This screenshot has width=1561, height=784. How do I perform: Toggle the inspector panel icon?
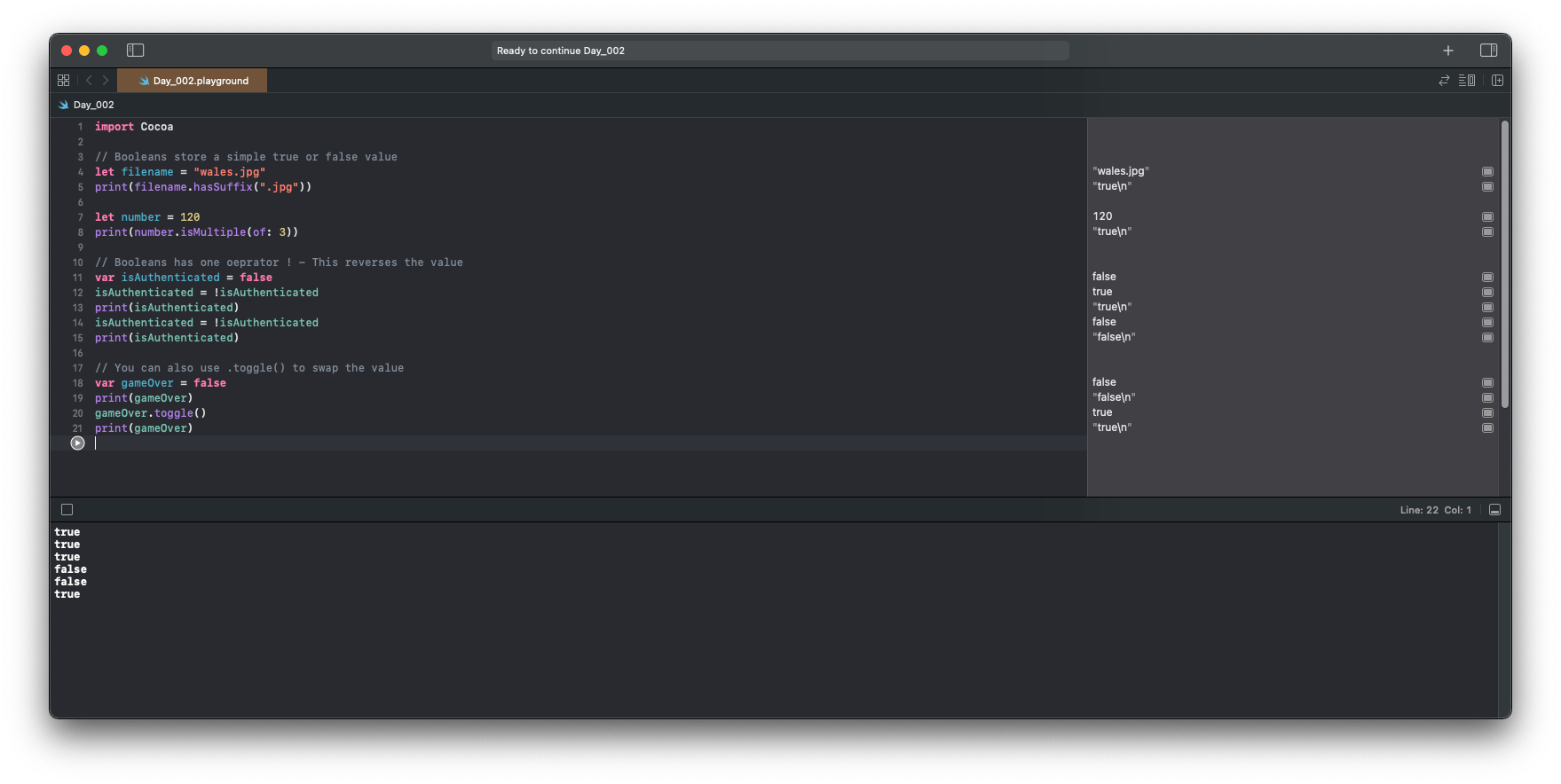coord(1489,51)
